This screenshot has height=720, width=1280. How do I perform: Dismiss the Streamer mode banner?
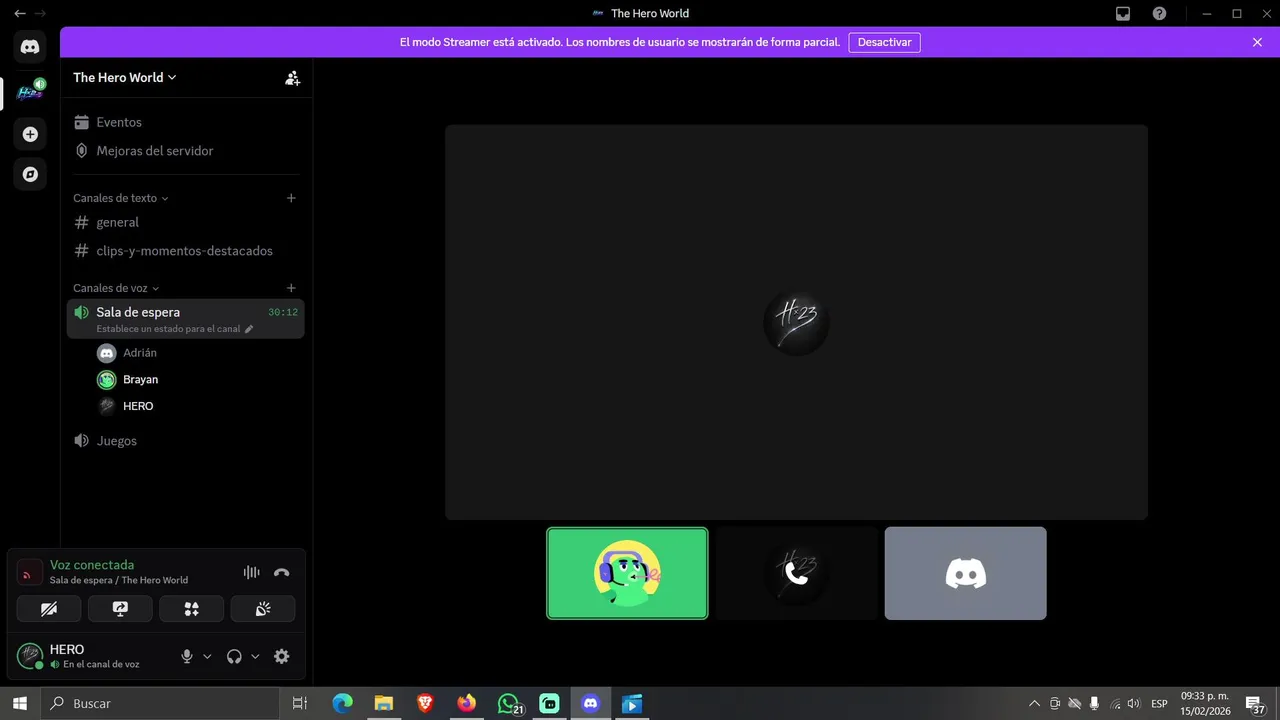1257,42
